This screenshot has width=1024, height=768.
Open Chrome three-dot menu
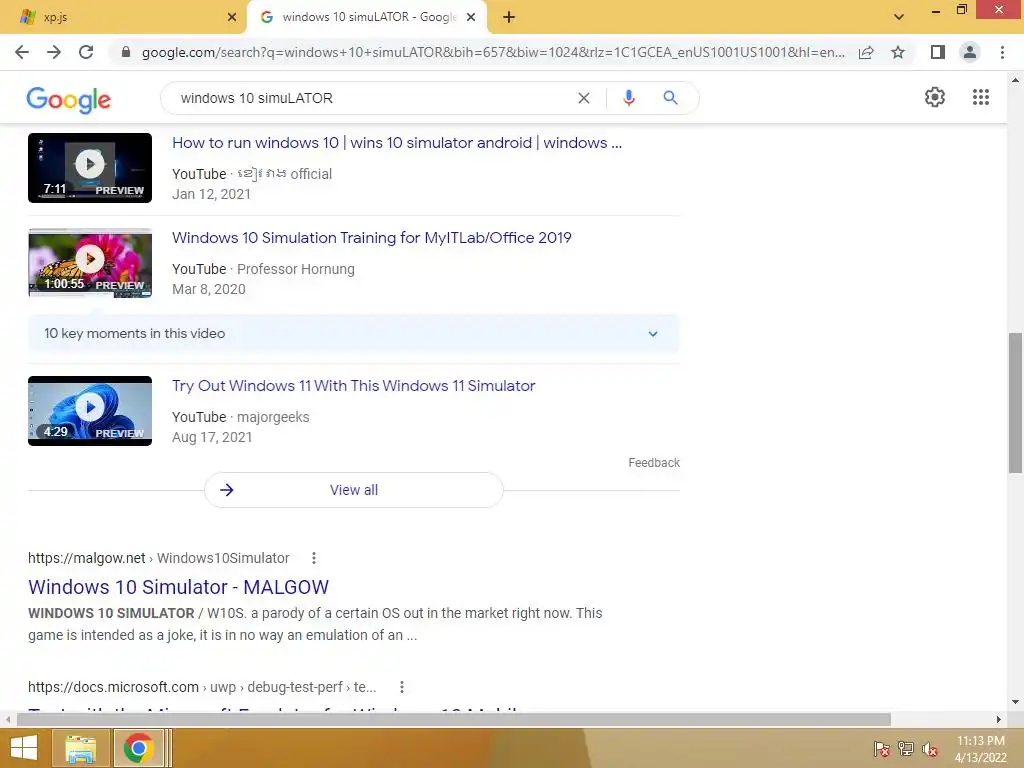tap(1002, 52)
